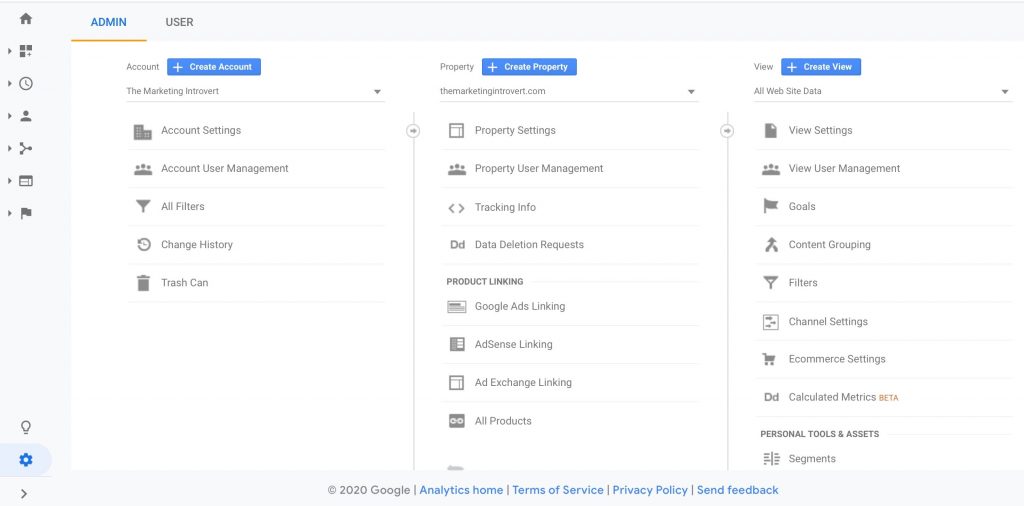Expand the Realtime sidebar arrow
Image resolution: width=1024 pixels, height=506 pixels.
(x=10, y=84)
